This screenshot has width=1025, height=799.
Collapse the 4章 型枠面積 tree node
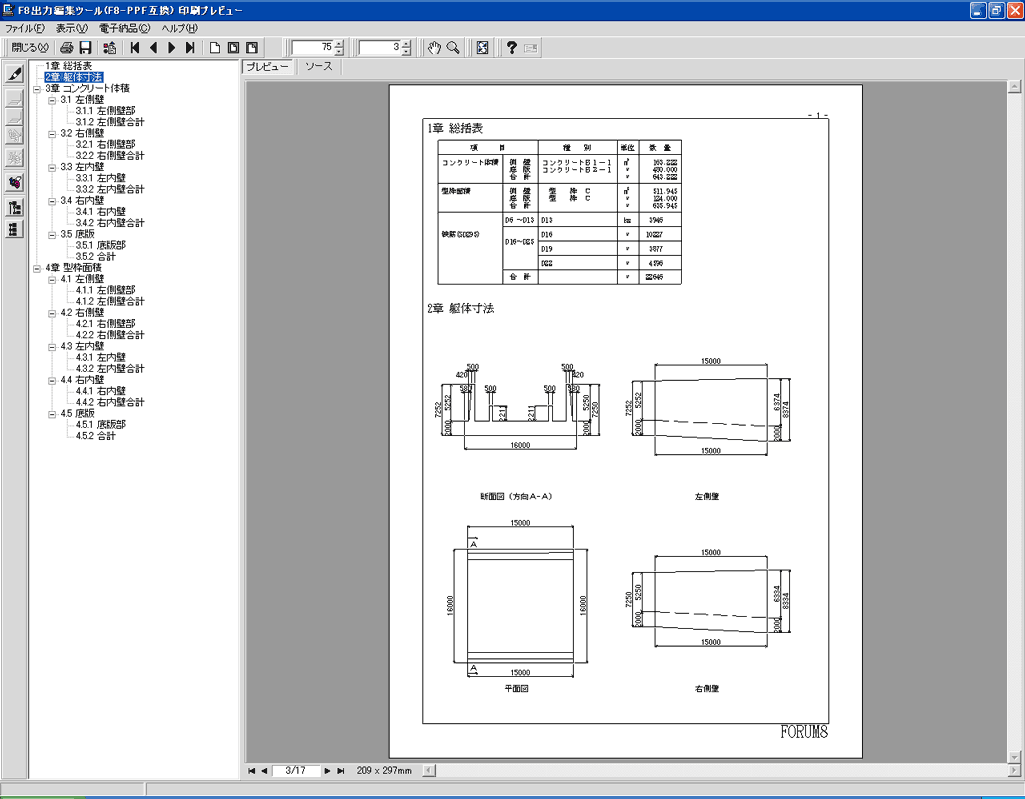[37, 269]
